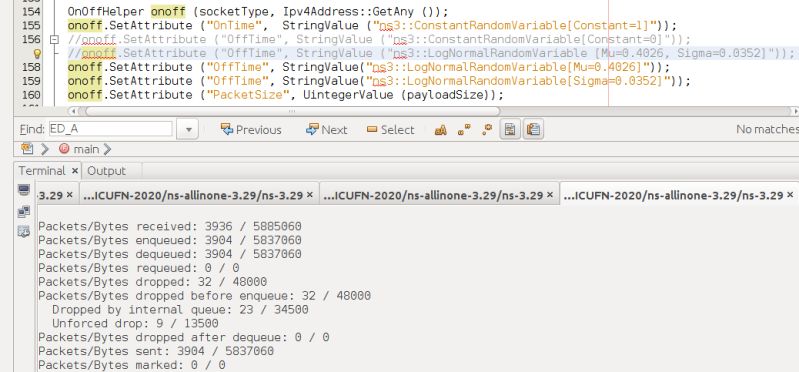Click line number 159 in gutter

32,81
